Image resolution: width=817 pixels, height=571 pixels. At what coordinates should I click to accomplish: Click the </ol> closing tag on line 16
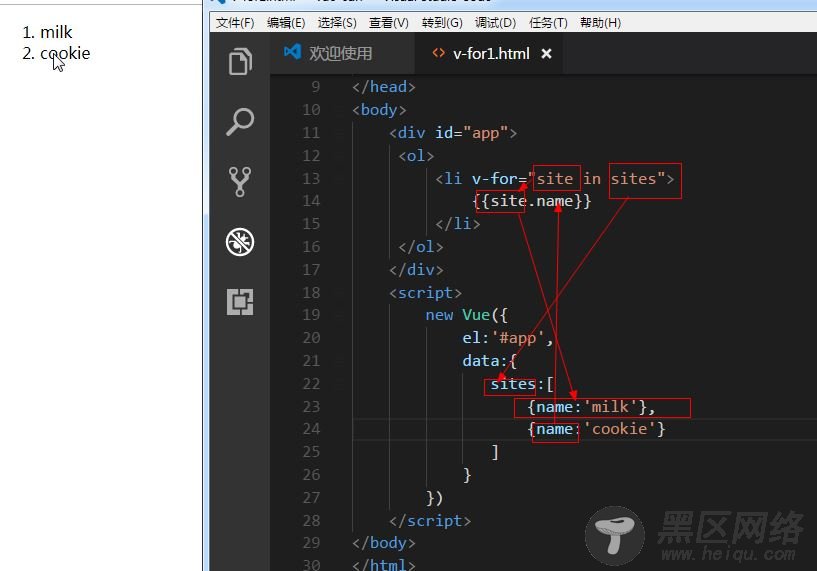tap(420, 247)
